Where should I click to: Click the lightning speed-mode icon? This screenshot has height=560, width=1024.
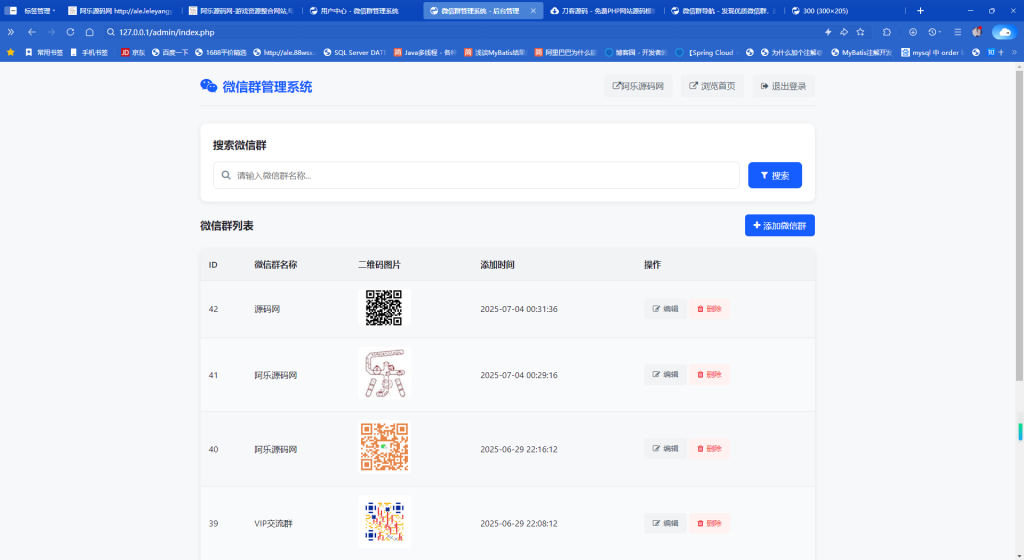[x=828, y=32]
